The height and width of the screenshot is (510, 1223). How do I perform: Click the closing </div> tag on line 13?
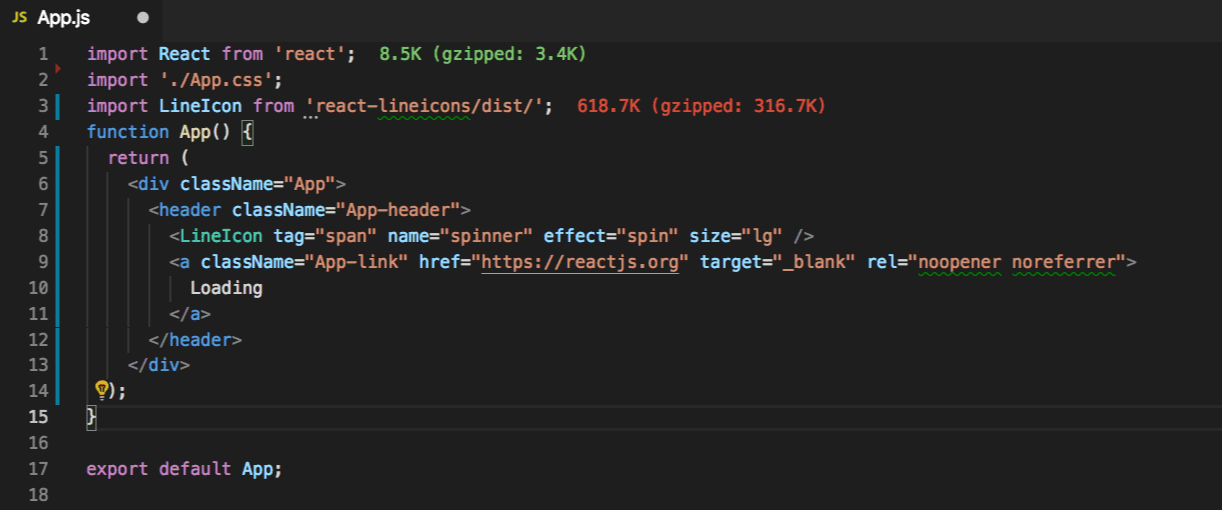(x=159, y=366)
